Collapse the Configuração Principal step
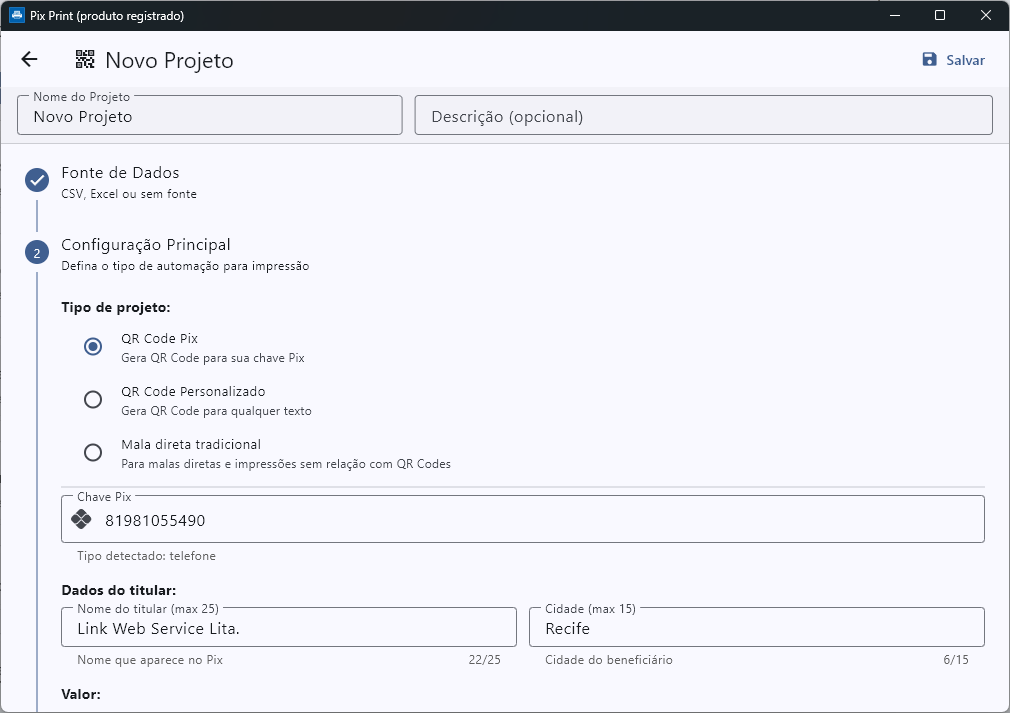The width and height of the screenshot is (1010, 713). click(146, 245)
